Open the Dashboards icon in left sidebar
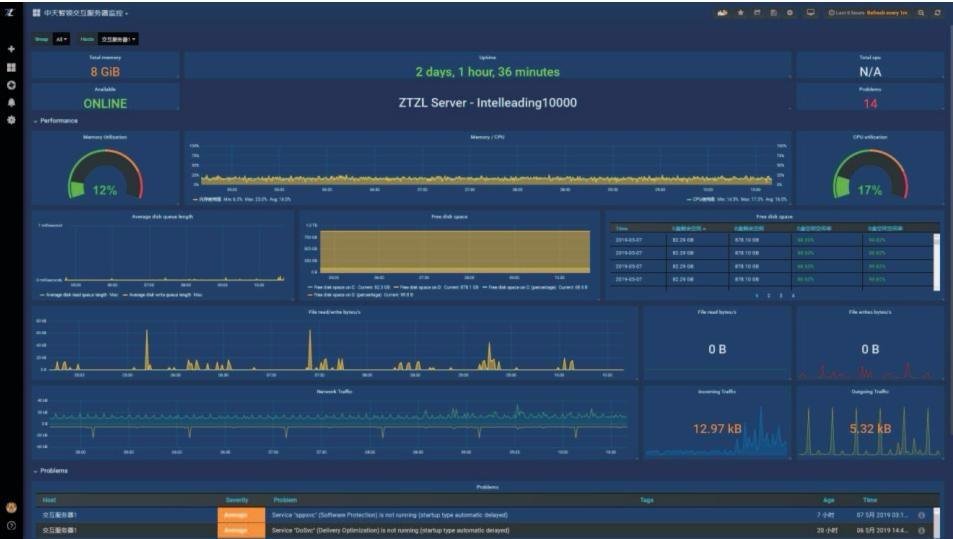This screenshot has height=539, width=953. point(11,67)
